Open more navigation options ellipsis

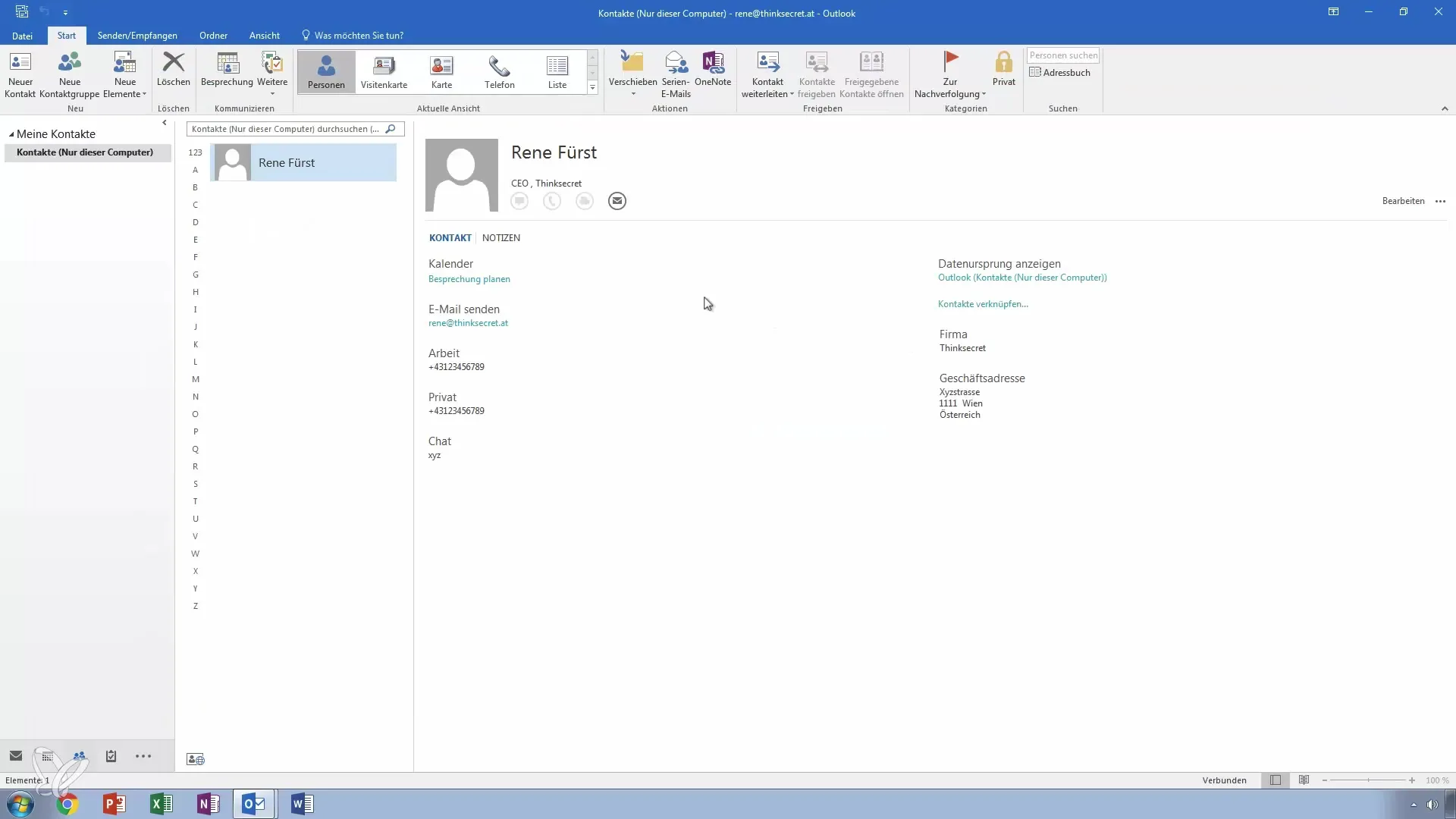coord(143,756)
